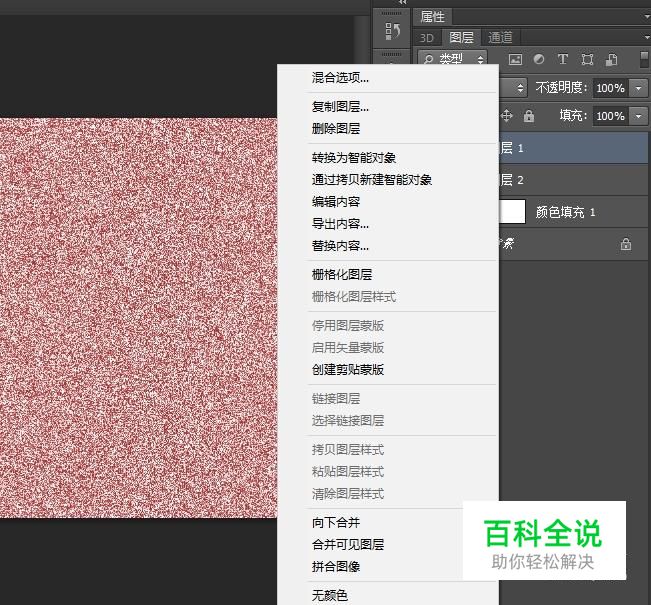
Task: Click the red noise texture canvas
Action: pos(138,318)
